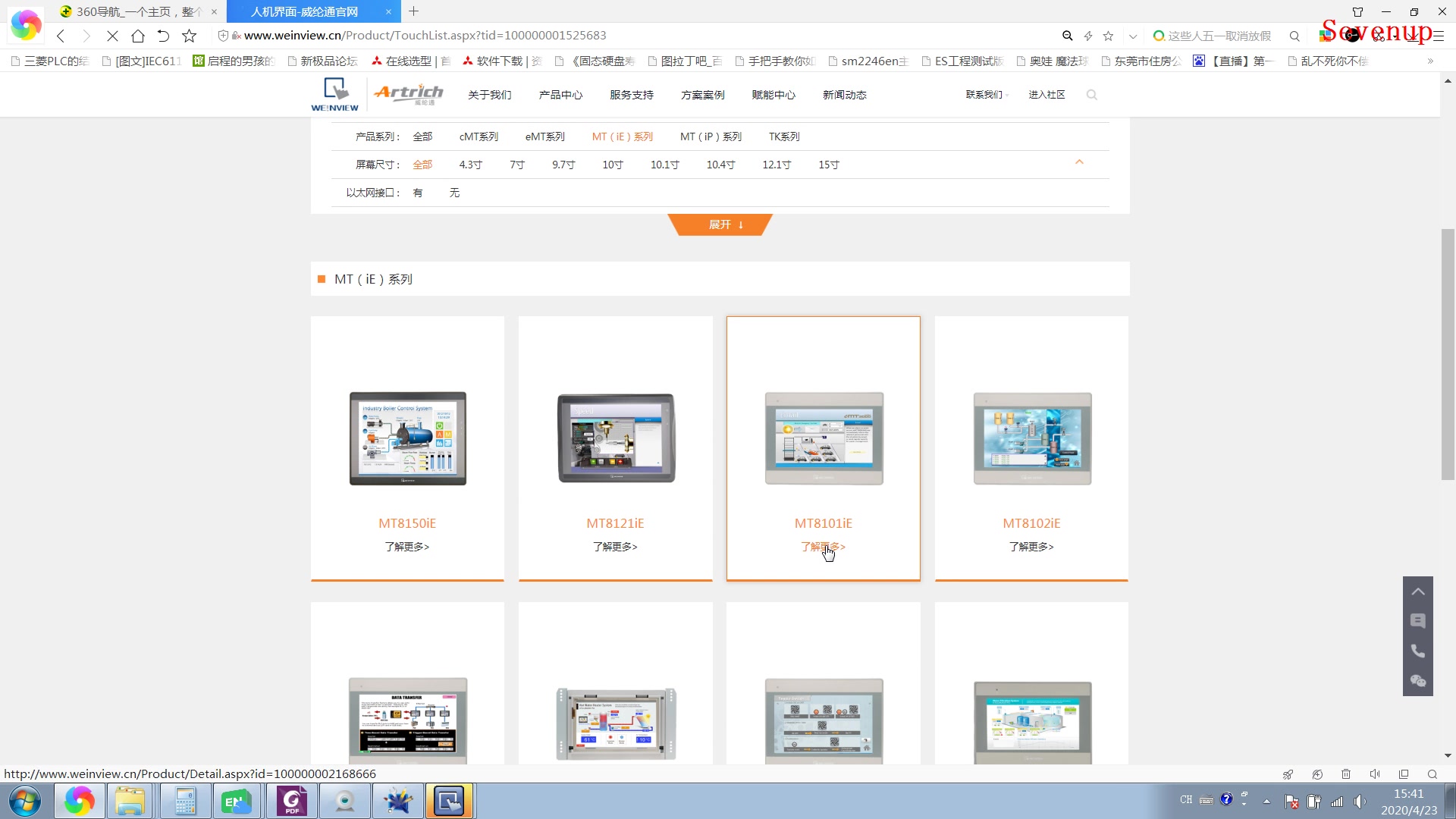Image resolution: width=1456 pixels, height=819 pixels.
Task: Click the magnifier zoom icon in address bar
Action: [1067, 36]
